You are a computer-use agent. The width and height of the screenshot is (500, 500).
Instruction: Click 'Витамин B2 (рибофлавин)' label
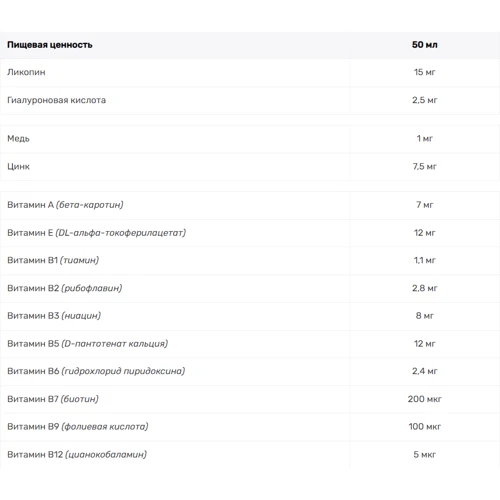pyautogui.click(x=65, y=288)
